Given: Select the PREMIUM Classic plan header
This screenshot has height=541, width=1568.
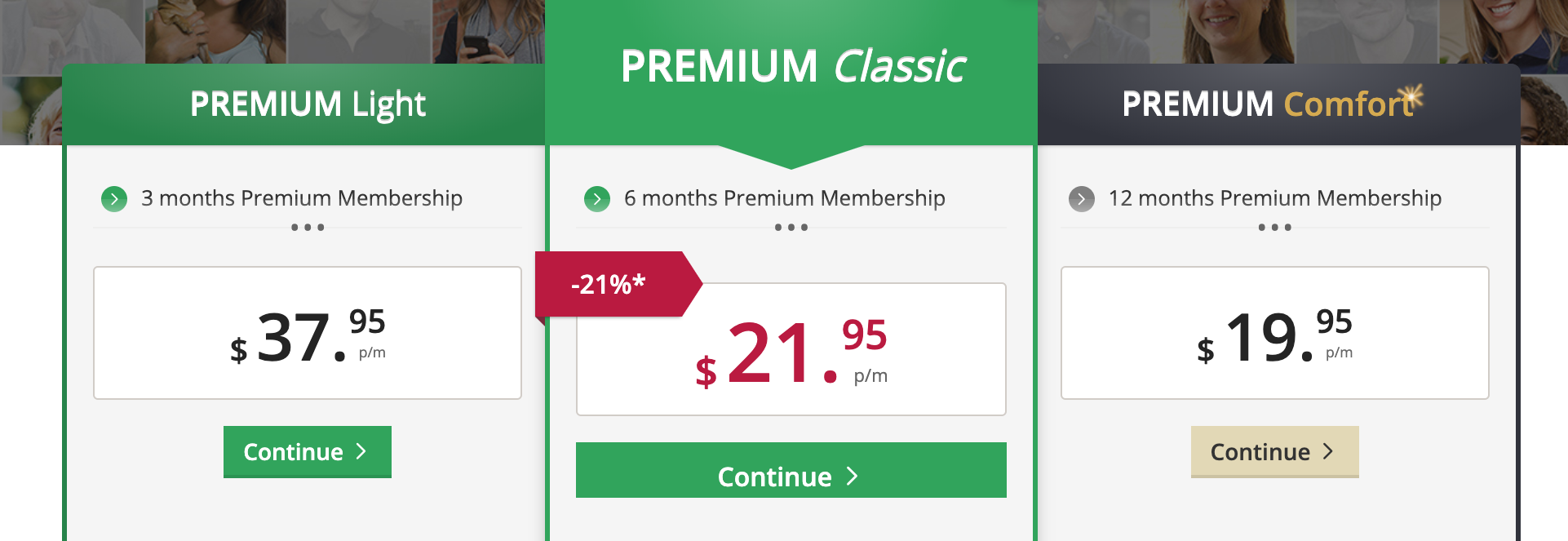Looking at the screenshot, I should [791, 73].
